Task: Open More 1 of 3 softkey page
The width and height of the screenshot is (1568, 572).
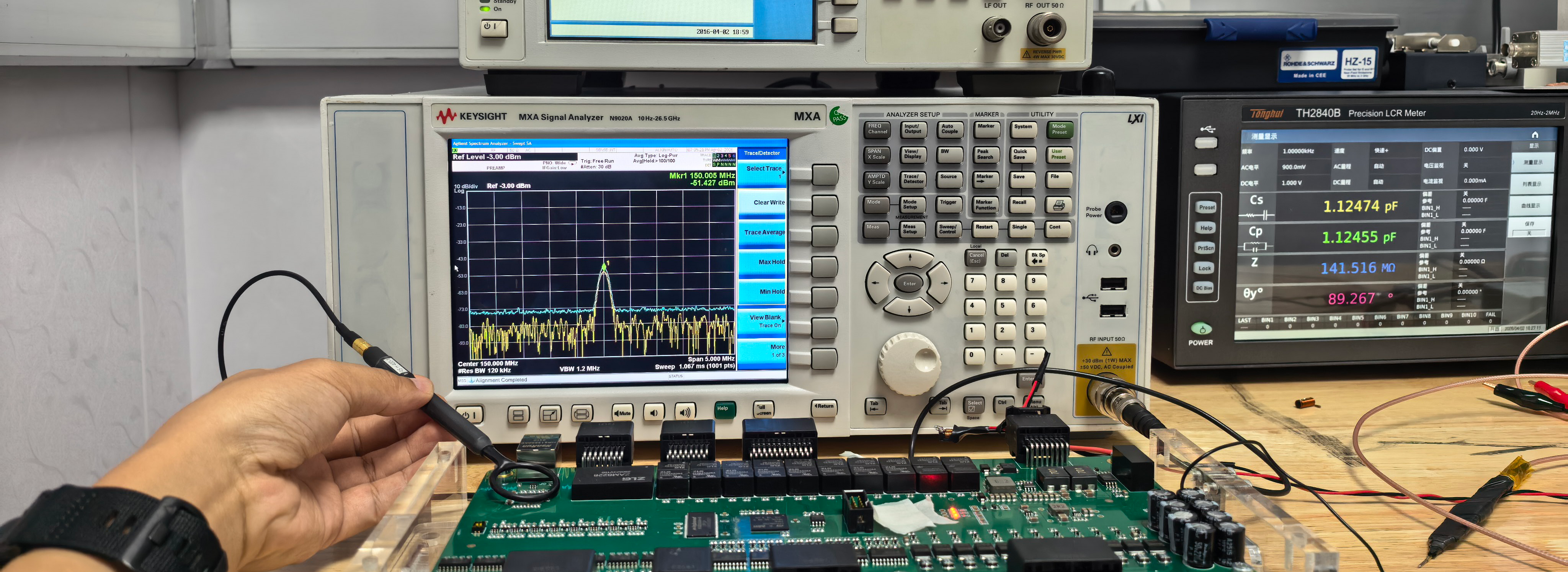Action: [x=762, y=353]
